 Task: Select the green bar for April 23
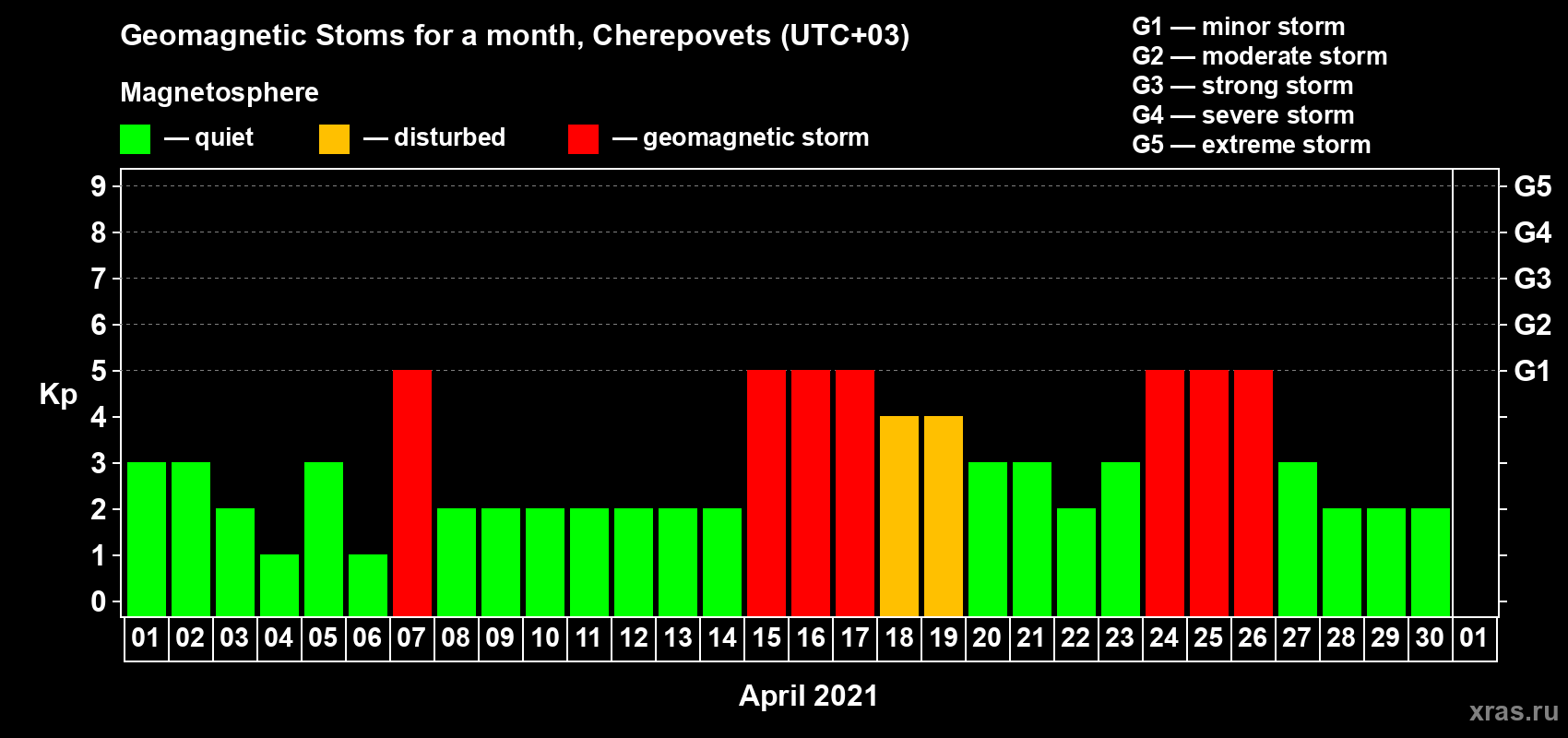tap(1121, 540)
